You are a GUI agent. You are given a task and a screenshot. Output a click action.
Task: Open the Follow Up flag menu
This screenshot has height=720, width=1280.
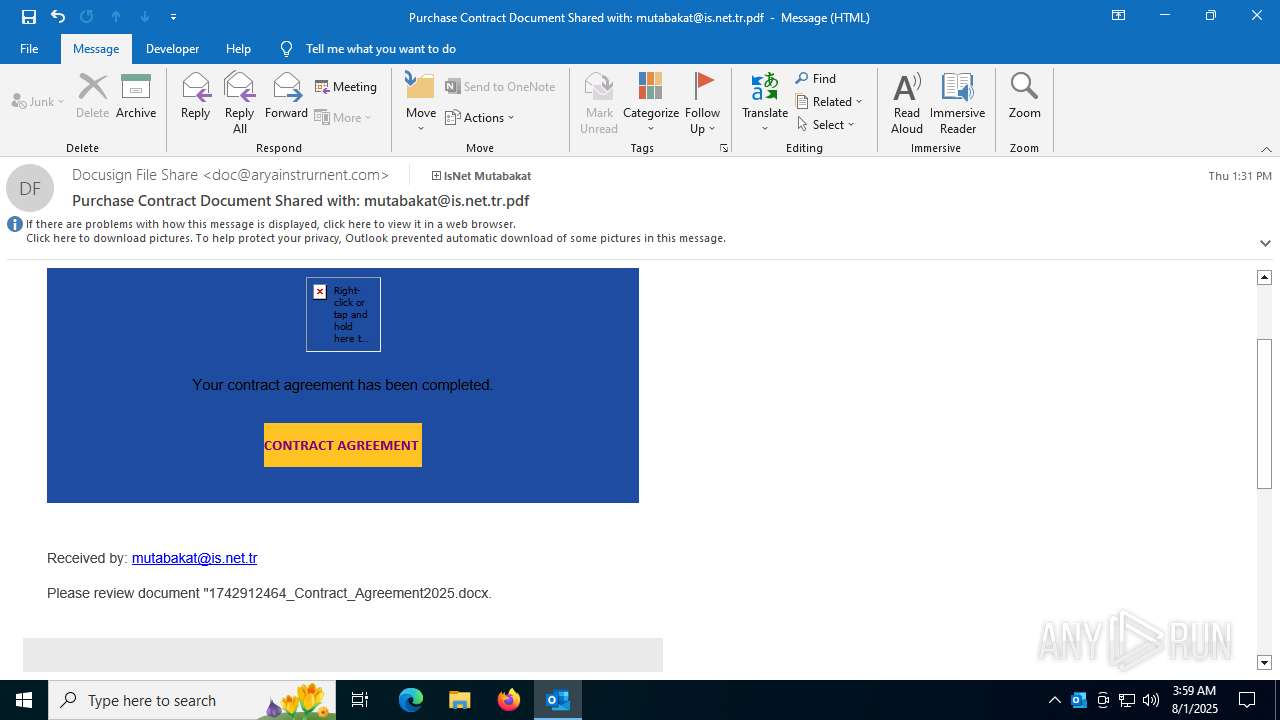click(703, 103)
